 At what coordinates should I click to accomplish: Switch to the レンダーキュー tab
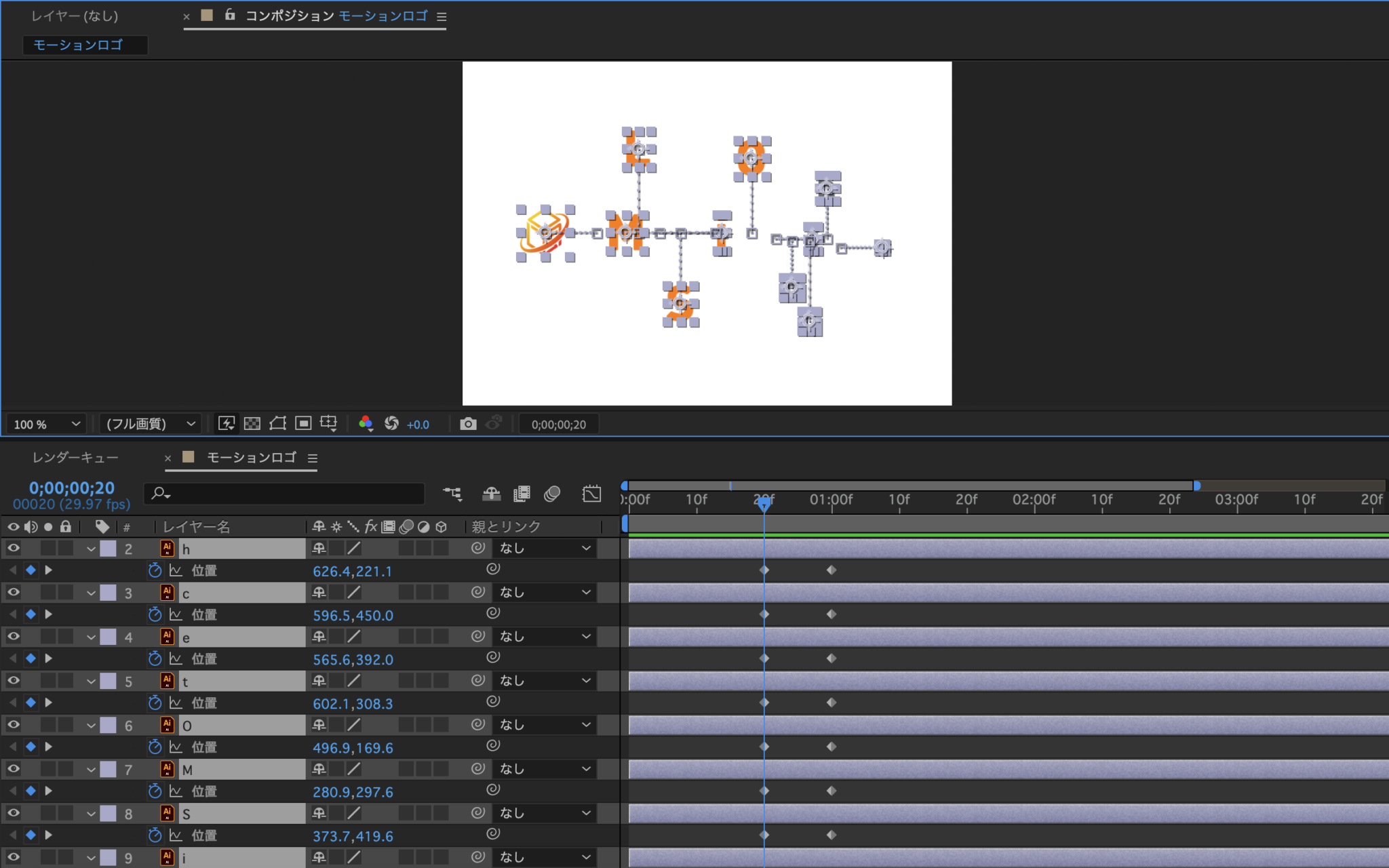(75, 458)
